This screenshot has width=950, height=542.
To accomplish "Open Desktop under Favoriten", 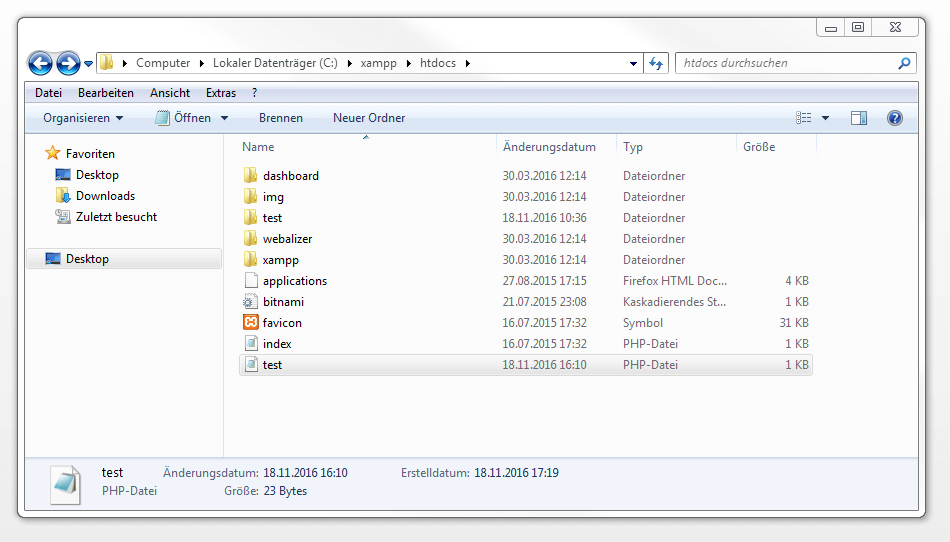I will [97, 174].
